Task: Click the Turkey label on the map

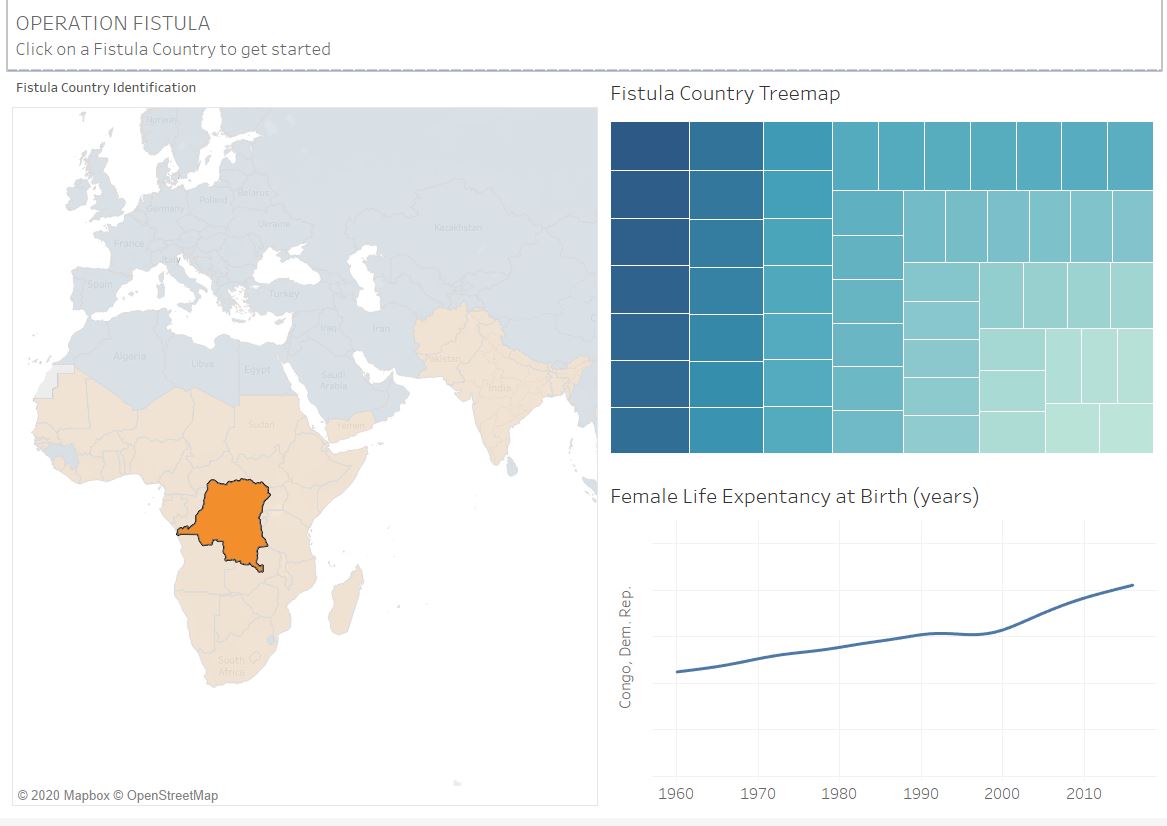Action: click(x=284, y=294)
